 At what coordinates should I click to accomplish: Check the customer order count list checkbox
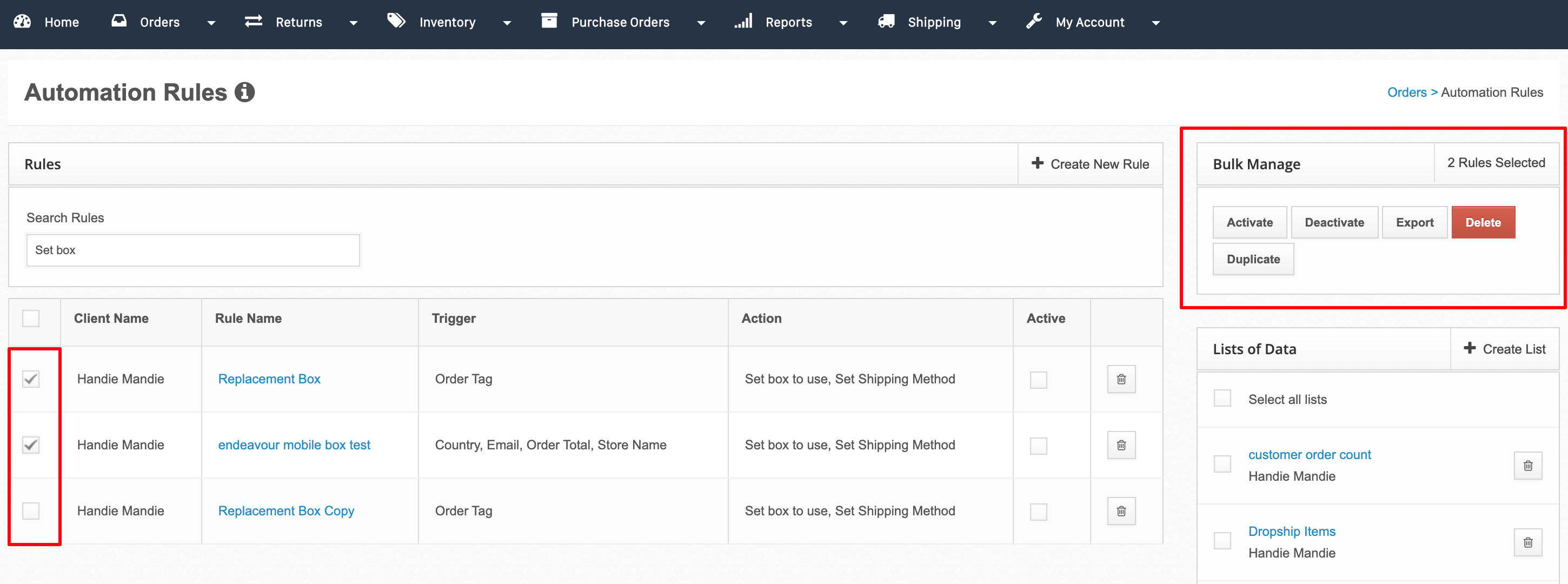(x=1222, y=464)
